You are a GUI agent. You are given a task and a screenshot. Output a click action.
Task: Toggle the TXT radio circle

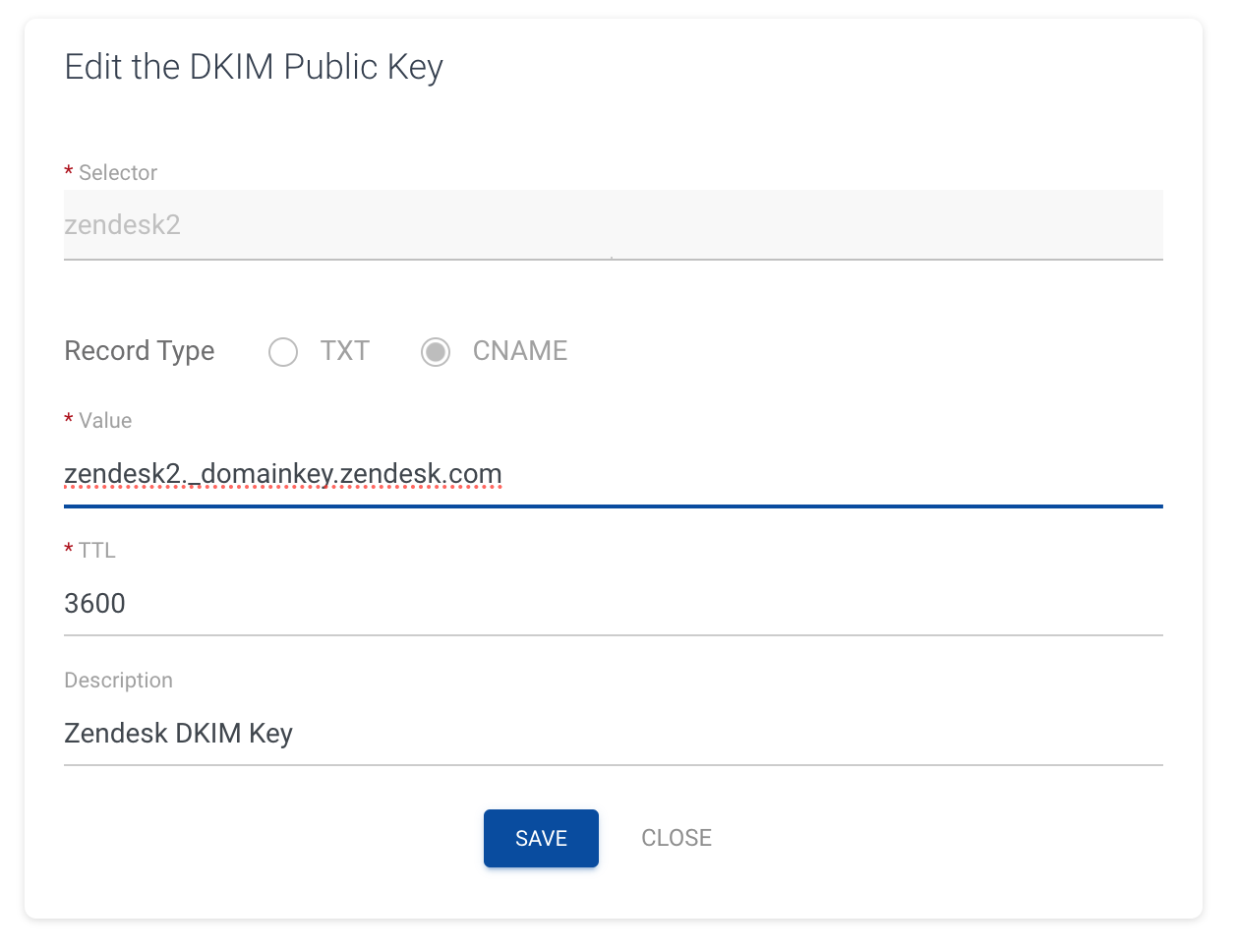(283, 351)
